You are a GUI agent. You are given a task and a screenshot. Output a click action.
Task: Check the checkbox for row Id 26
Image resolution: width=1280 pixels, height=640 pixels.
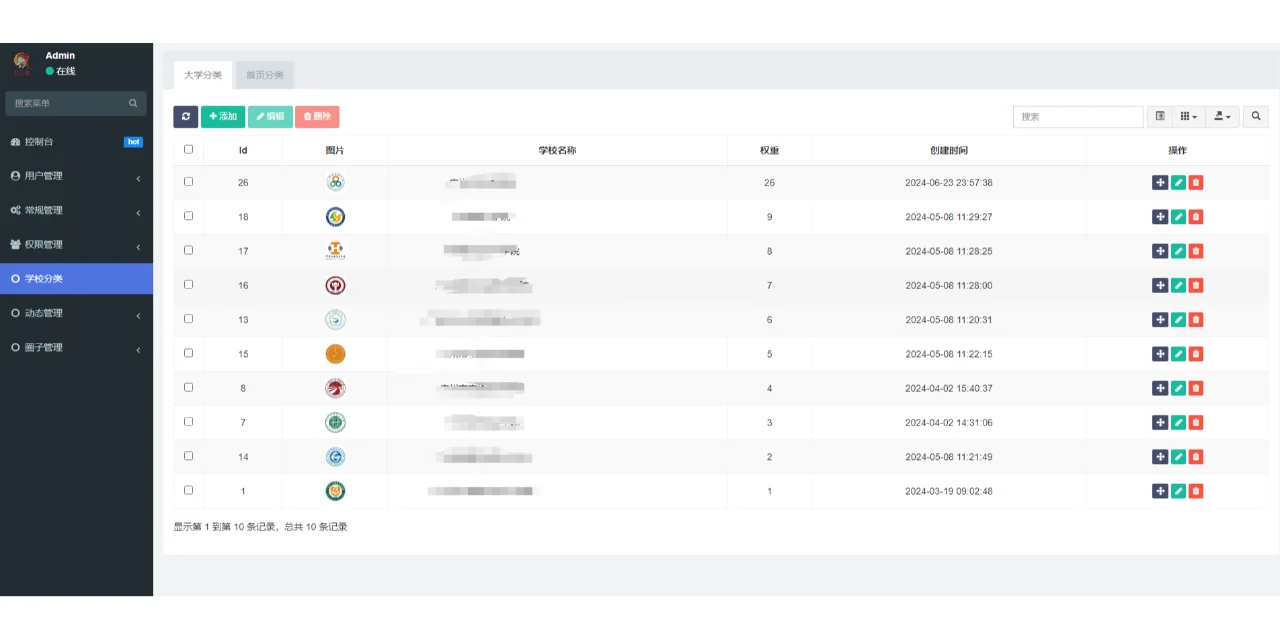tap(188, 182)
